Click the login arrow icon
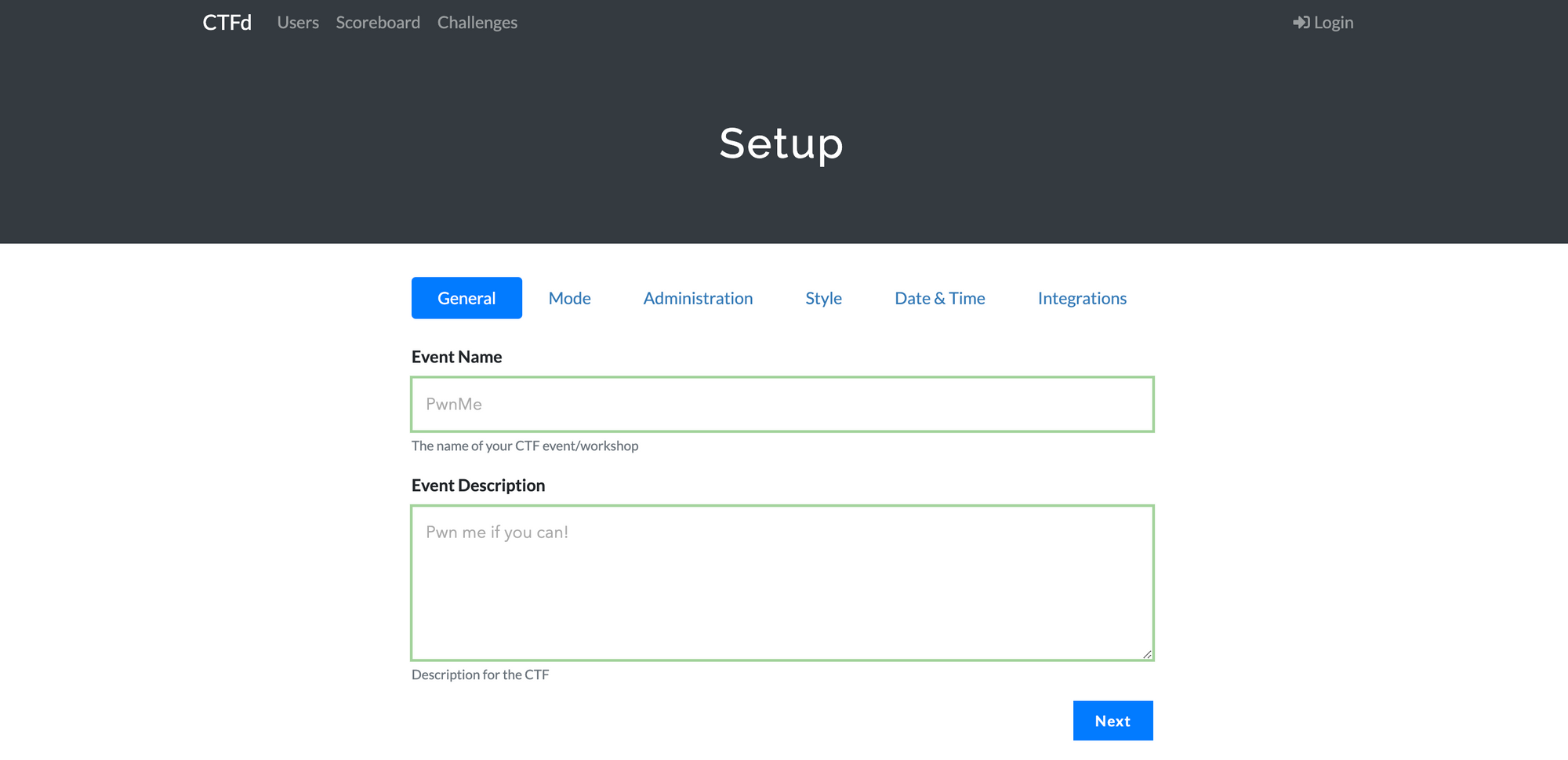The width and height of the screenshot is (1568, 760). [1300, 22]
